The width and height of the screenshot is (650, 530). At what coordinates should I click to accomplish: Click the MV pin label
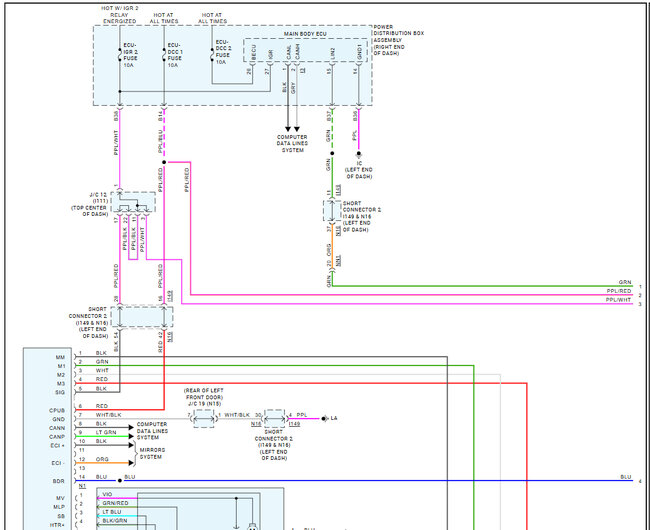pyautogui.click(x=61, y=498)
